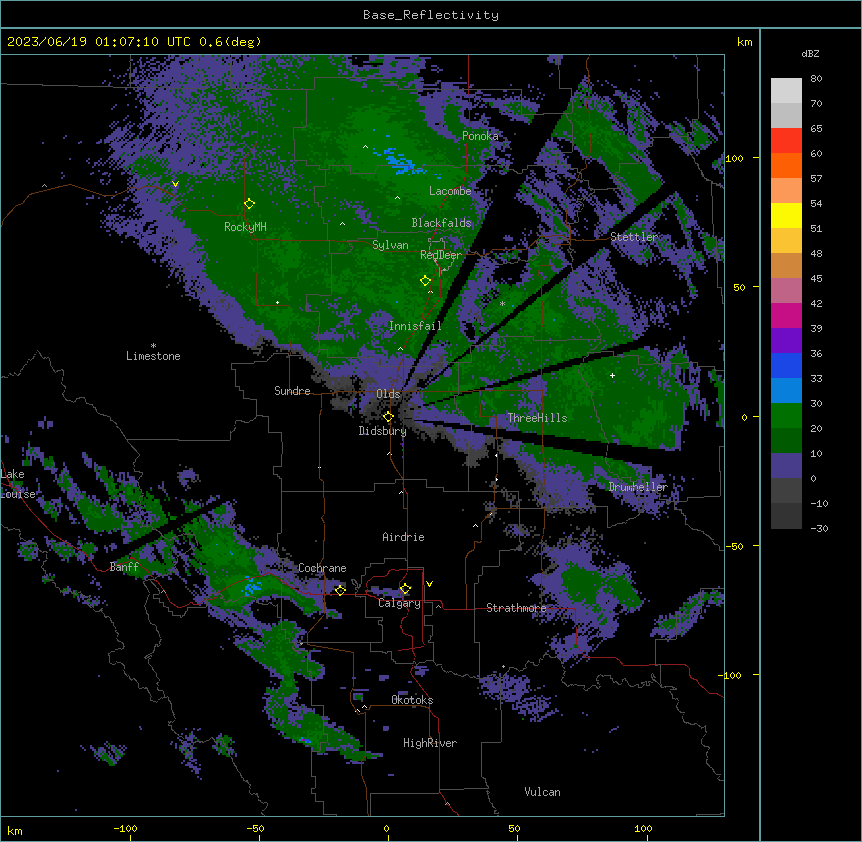Image resolution: width=862 pixels, height=842 pixels.
Task: Click the Stettler label
Action: (634, 237)
